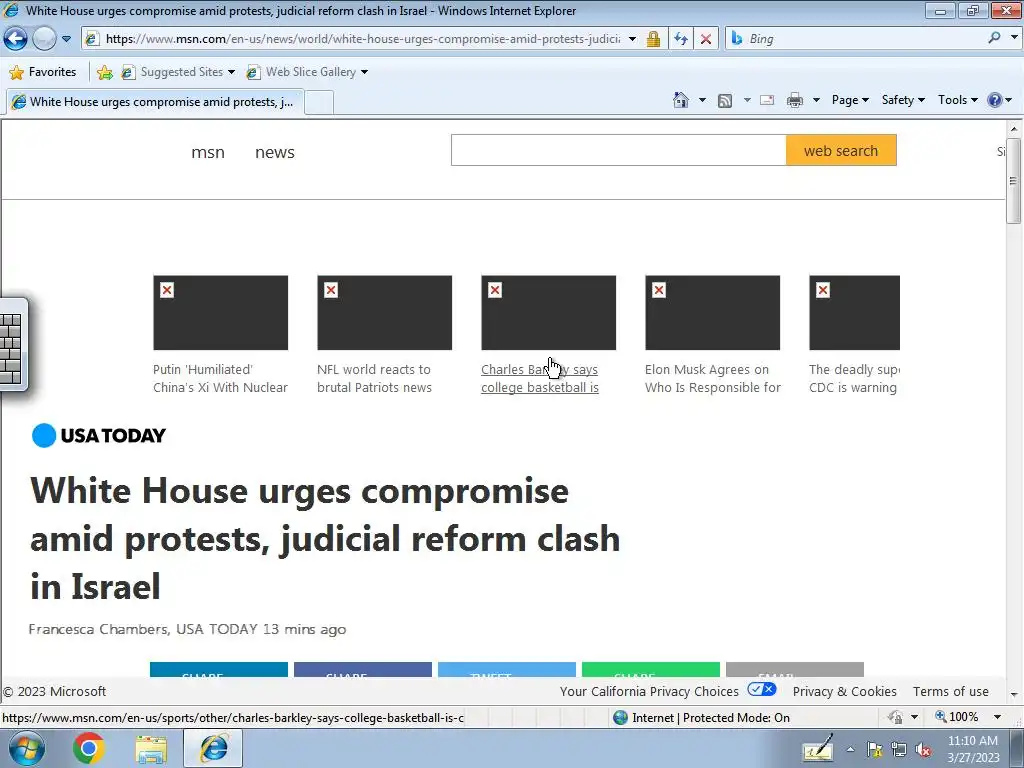Click the volume muted tray icon
The width and height of the screenshot is (1024, 768).
923,750
